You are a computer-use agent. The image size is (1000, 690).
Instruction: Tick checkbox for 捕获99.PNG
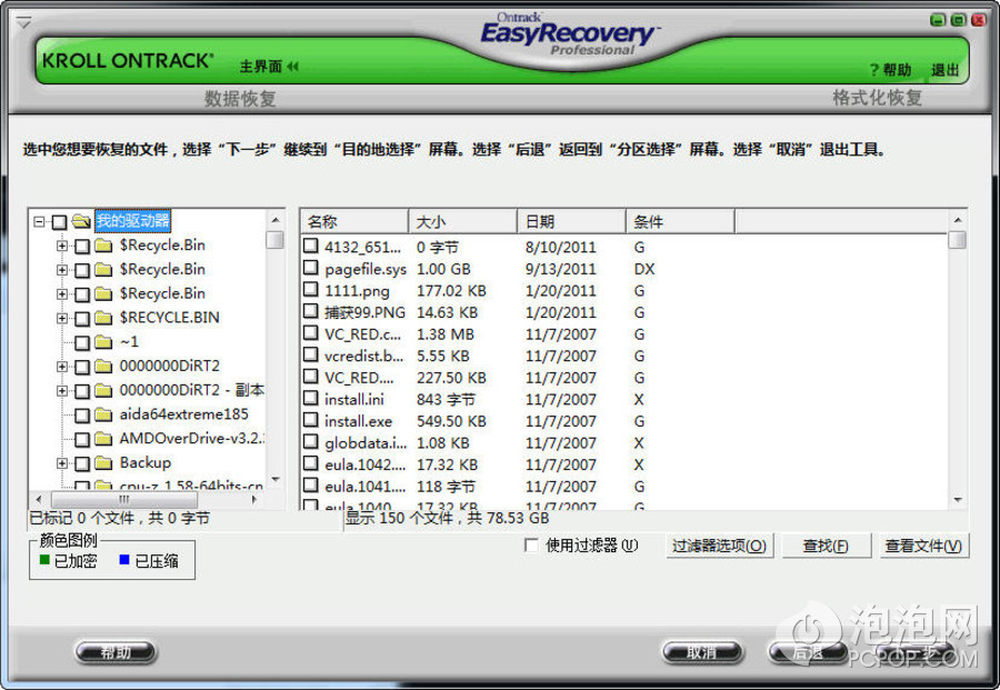click(311, 311)
